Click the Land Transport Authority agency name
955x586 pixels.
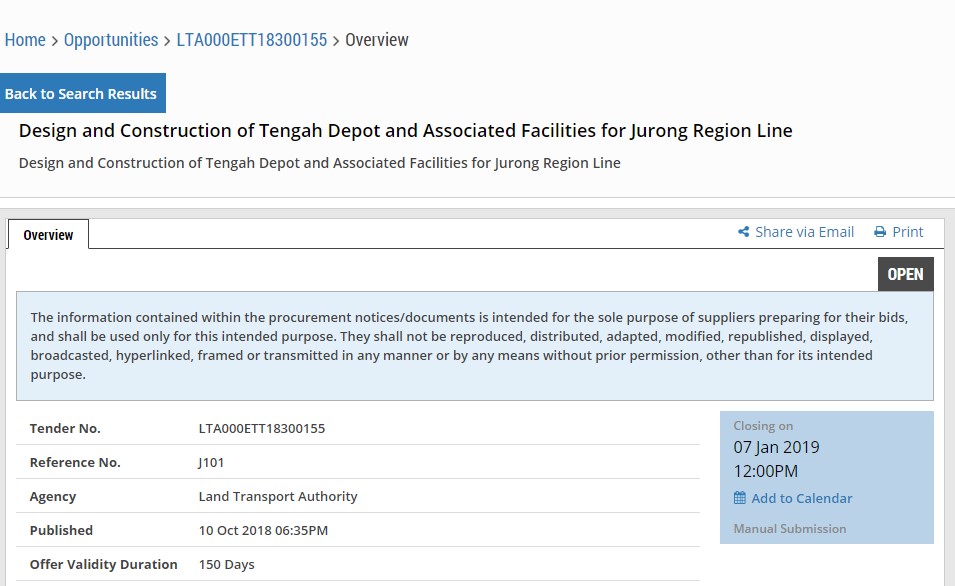[x=278, y=496]
